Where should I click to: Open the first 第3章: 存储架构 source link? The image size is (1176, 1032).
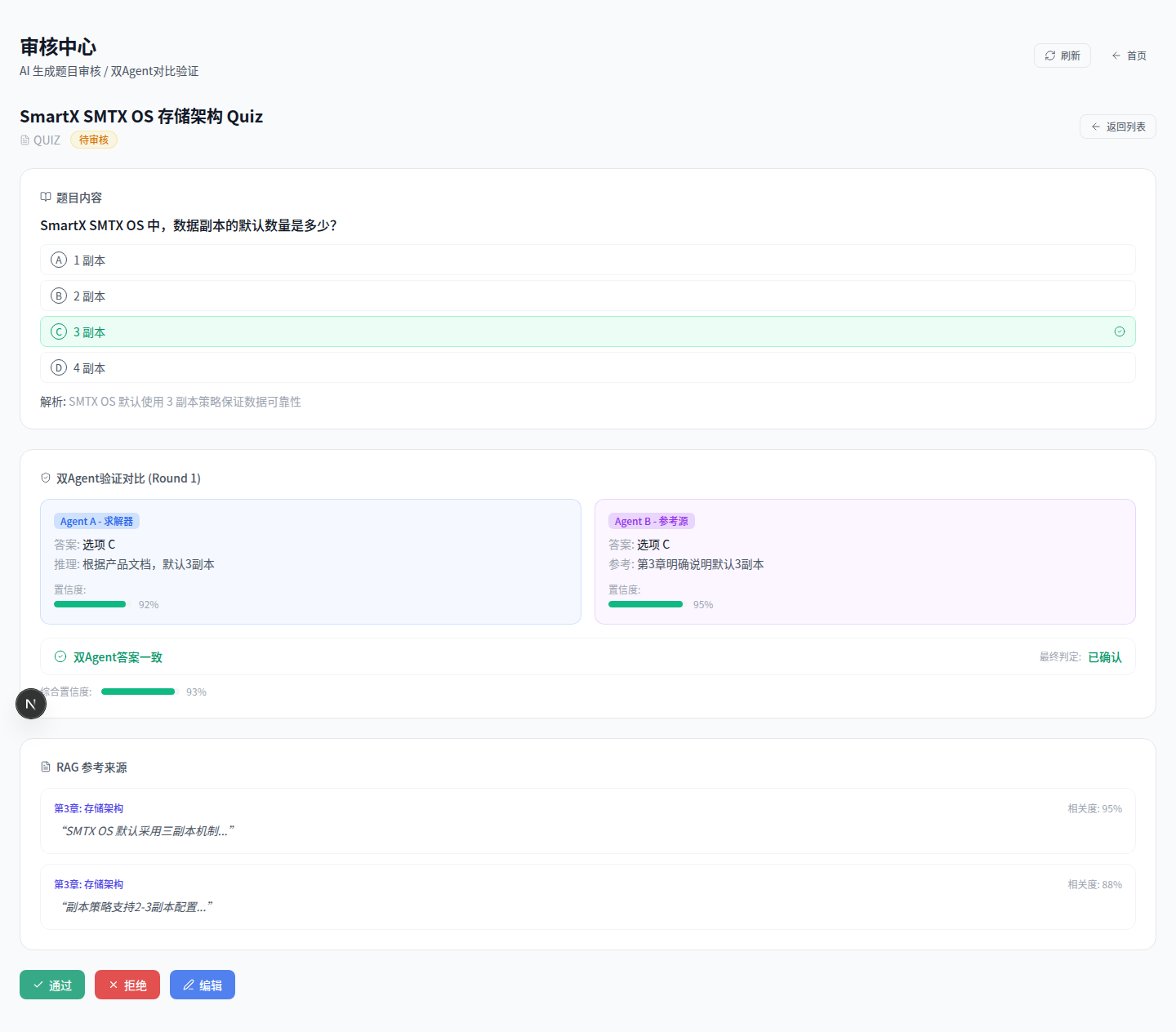[x=88, y=808]
